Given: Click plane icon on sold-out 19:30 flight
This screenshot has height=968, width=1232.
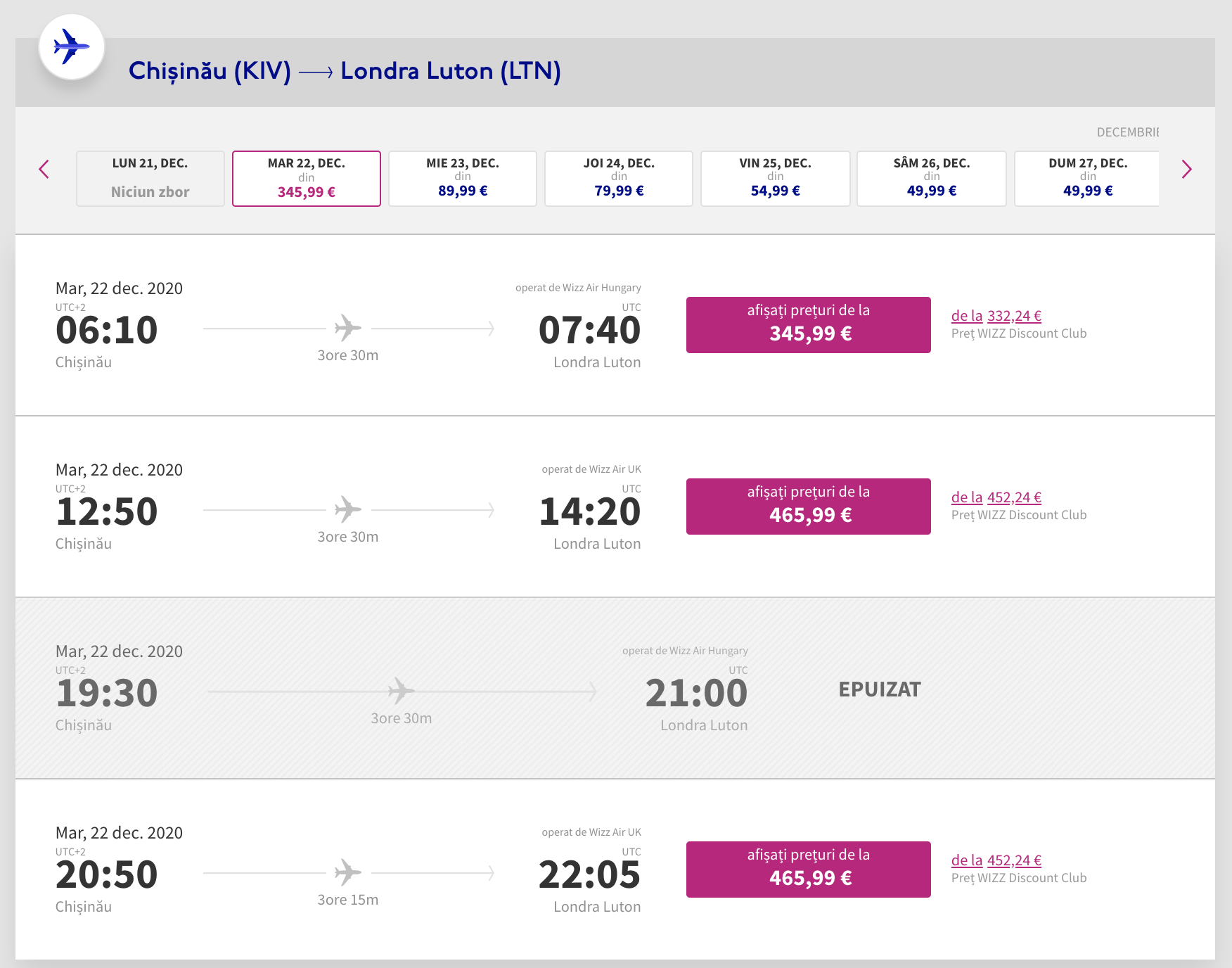Looking at the screenshot, I should [401, 691].
